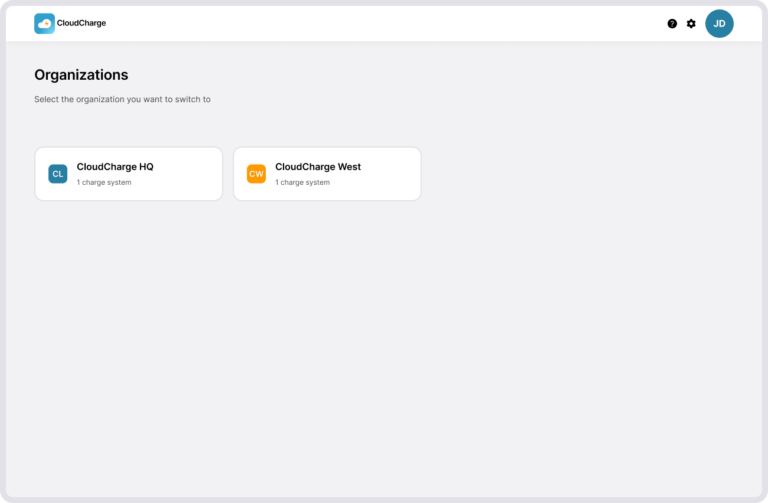Select the CloudCharge West title
768x503 pixels.
[x=318, y=167]
